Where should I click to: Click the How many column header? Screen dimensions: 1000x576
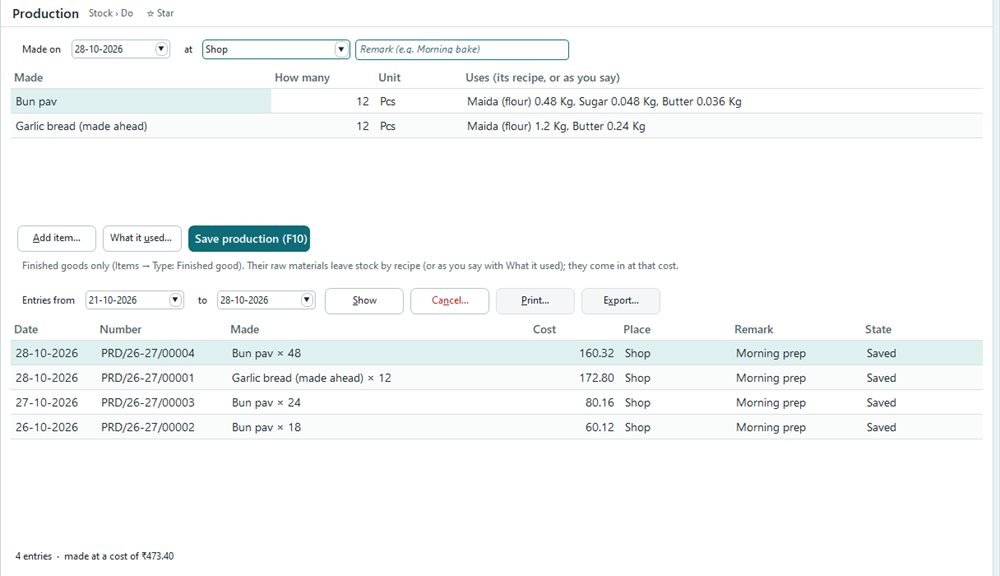302,77
